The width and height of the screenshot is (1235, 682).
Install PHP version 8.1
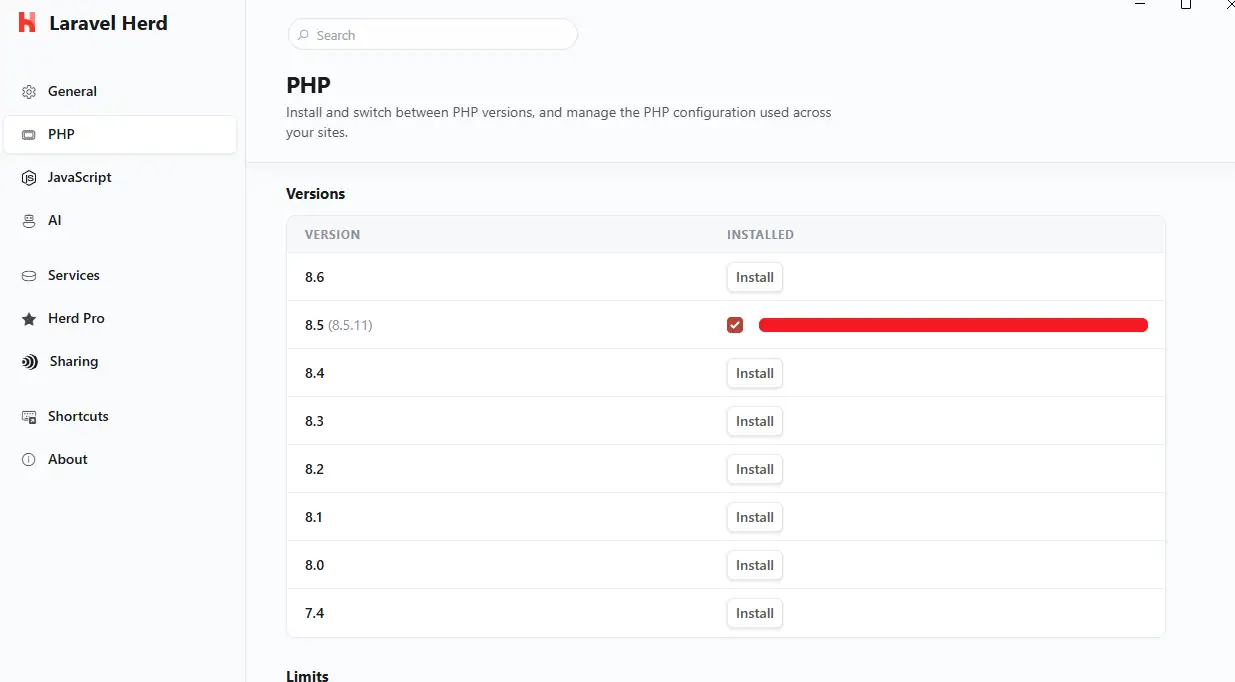click(755, 517)
